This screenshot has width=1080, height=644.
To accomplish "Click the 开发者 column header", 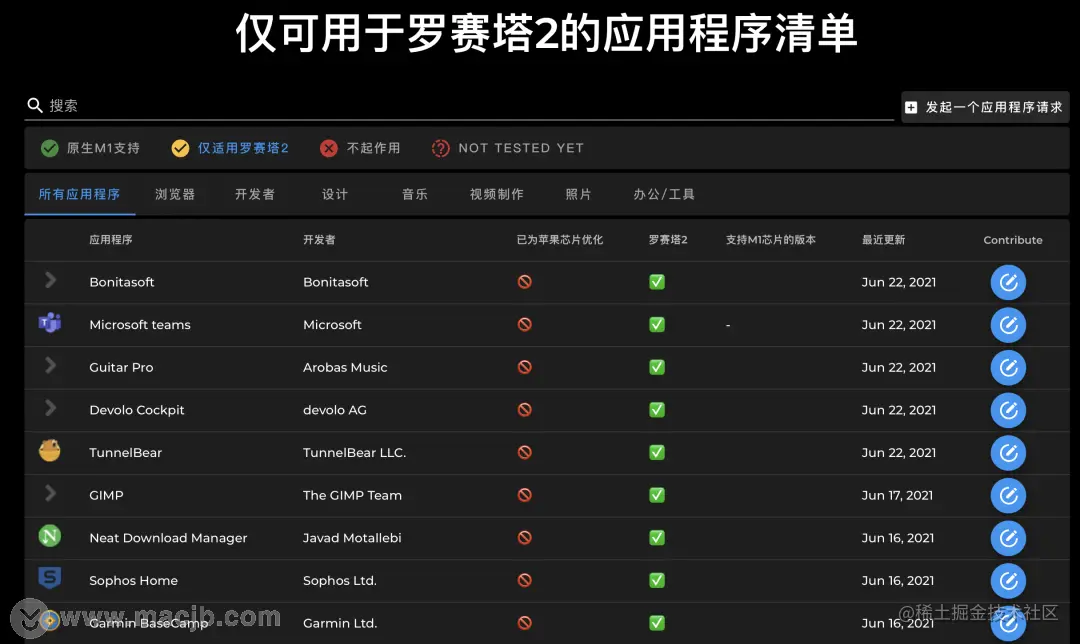I will point(319,240).
